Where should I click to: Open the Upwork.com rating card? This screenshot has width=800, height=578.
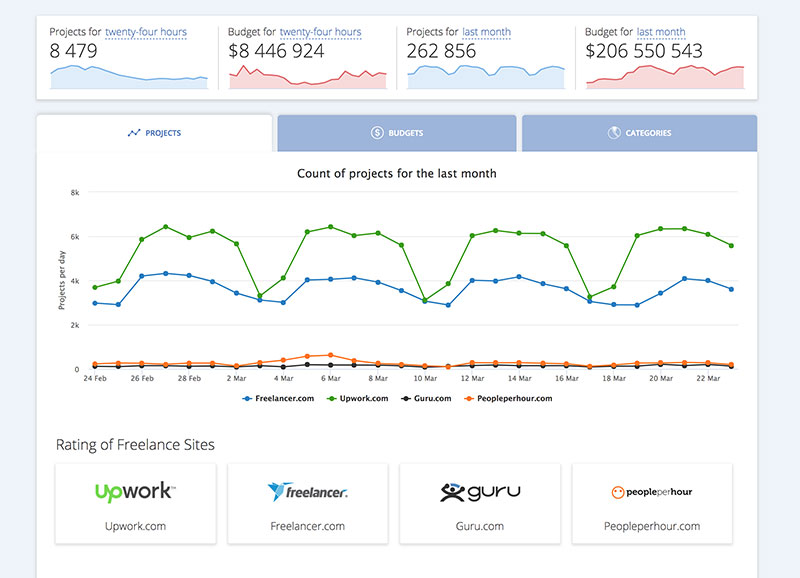[x=135, y=504]
